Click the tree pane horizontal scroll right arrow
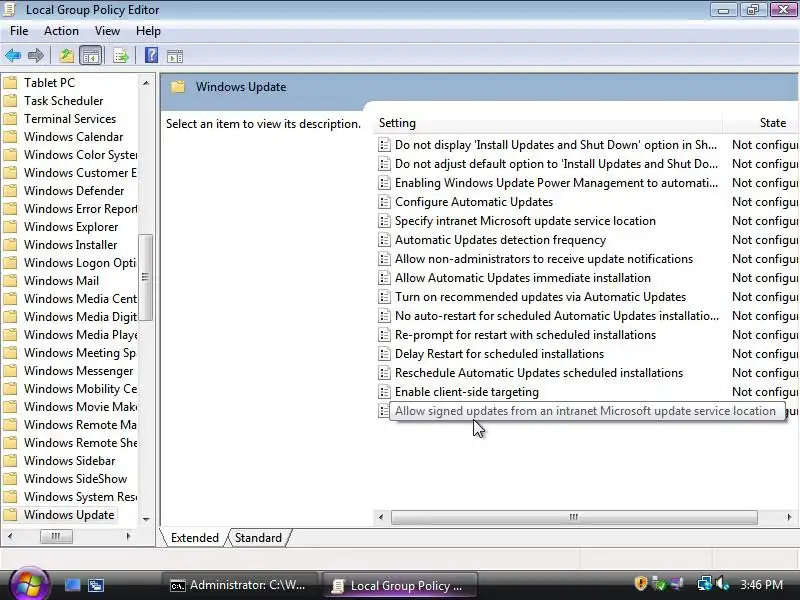 [x=128, y=536]
